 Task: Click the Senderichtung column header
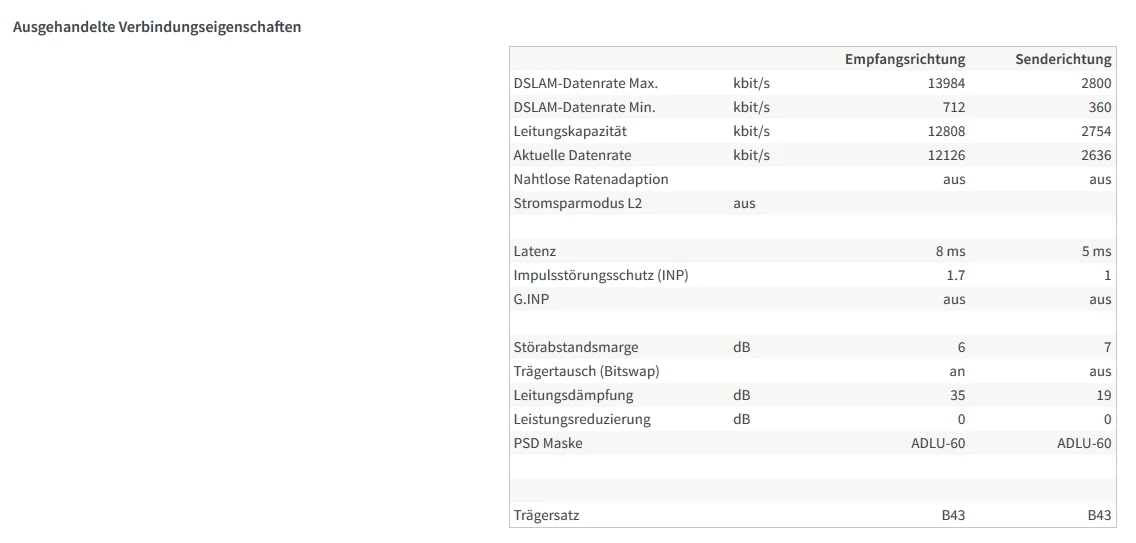pos(1063,59)
